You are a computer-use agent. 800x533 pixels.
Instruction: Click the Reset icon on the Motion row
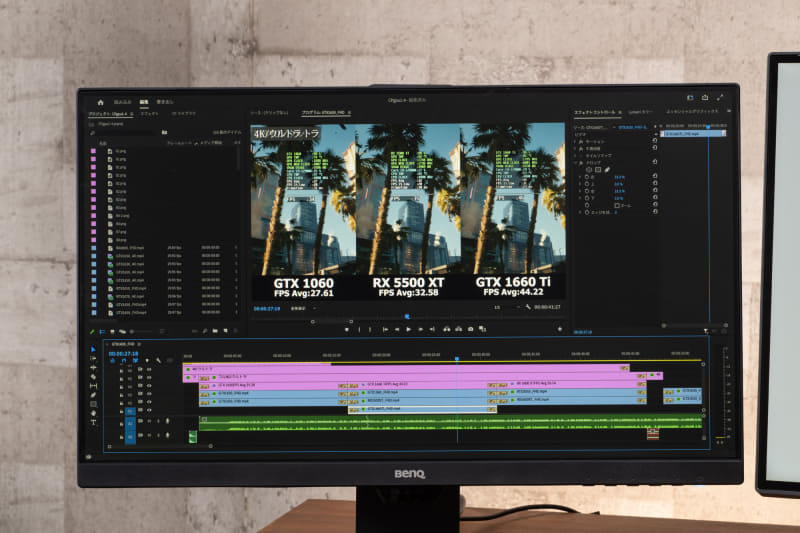click(x=655, y=141)
